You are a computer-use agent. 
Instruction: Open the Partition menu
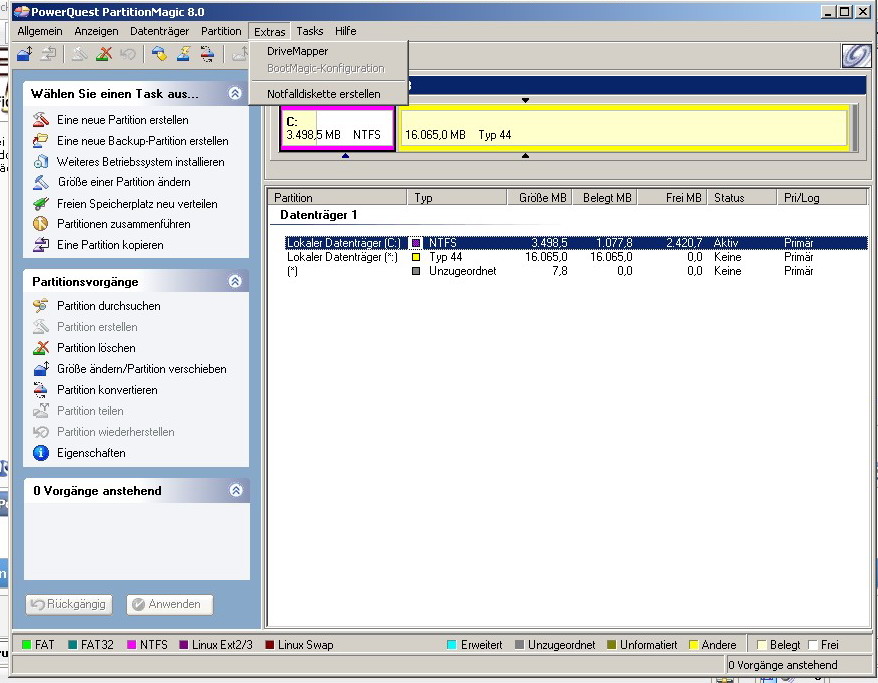[221, 31]
